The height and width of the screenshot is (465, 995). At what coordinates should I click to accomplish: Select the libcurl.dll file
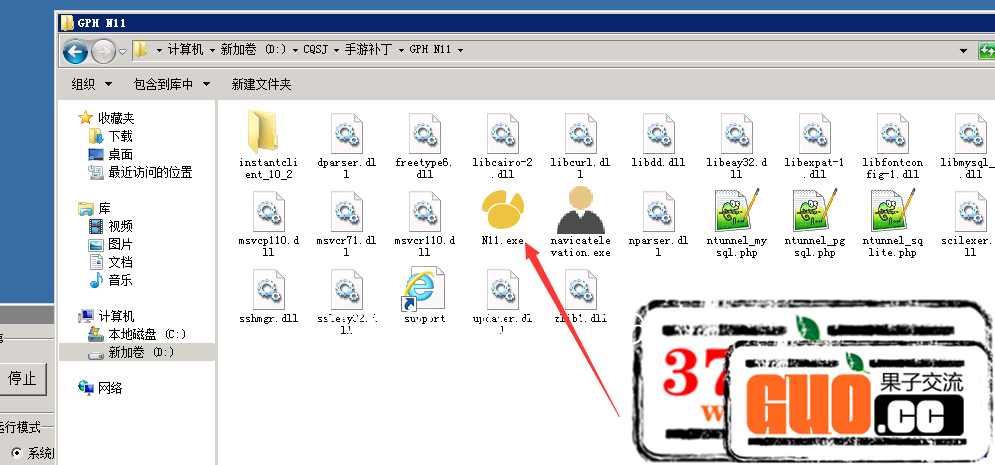click(580, 135)
